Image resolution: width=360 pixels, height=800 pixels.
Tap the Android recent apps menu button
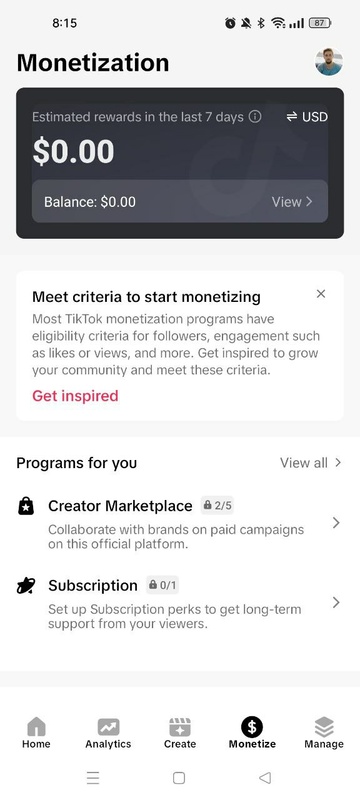click(x=93, y=778)
